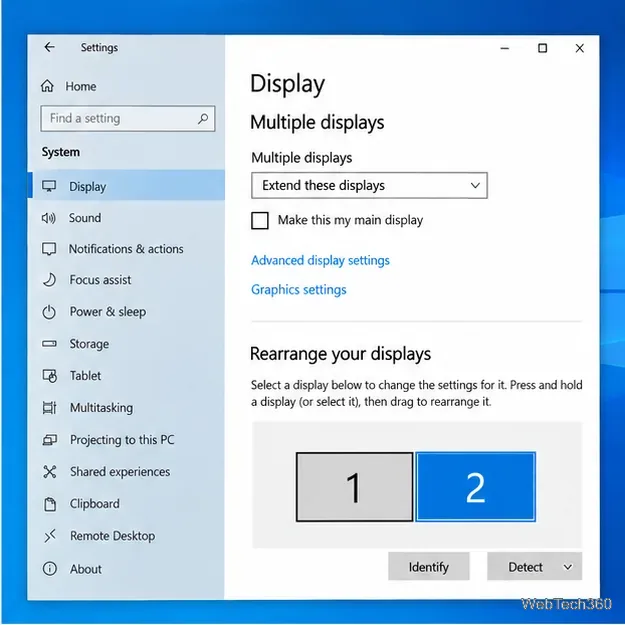
Task: Go to Focus assist settings
Action: pyautogui.click(x=126, y=280)
